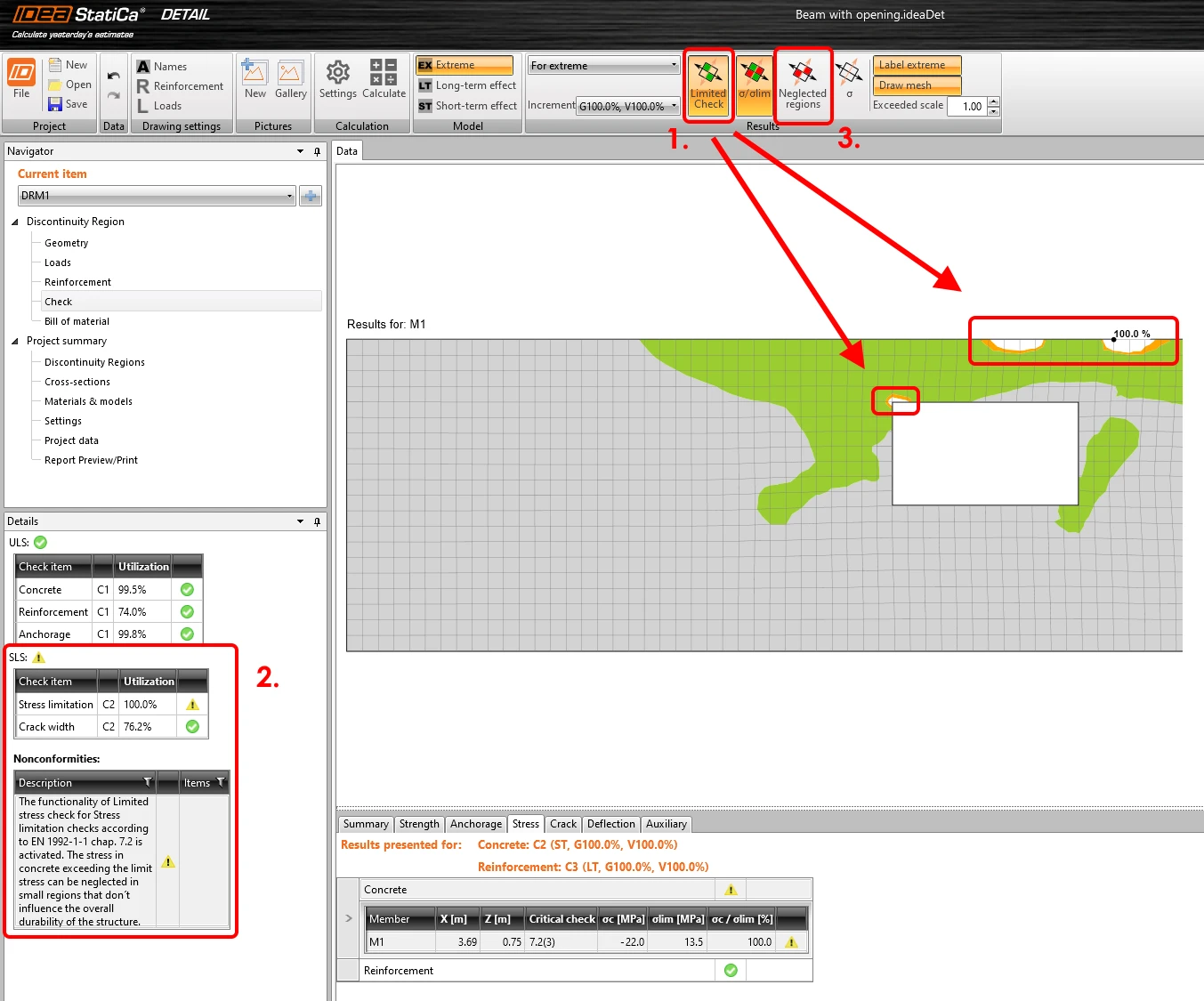Open the Pictures Gallery
This screenshot has width=1204, height=1001.
click(290, 80)
